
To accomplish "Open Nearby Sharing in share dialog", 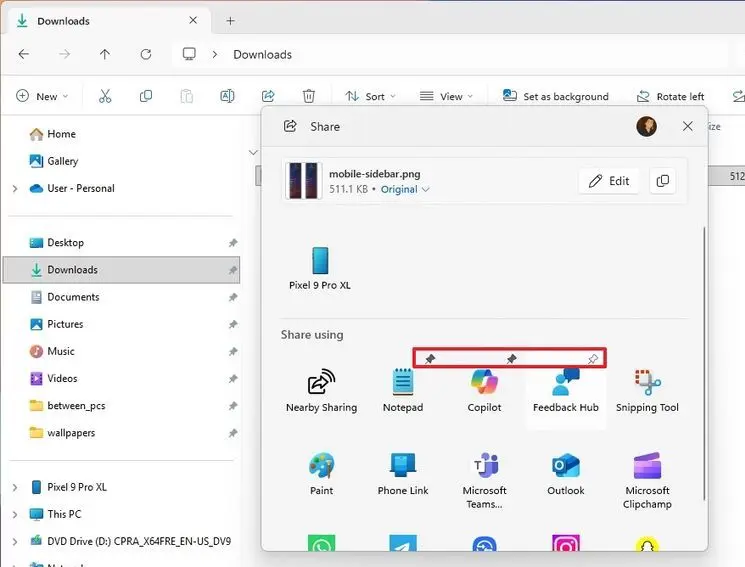I will click(321, 390).
